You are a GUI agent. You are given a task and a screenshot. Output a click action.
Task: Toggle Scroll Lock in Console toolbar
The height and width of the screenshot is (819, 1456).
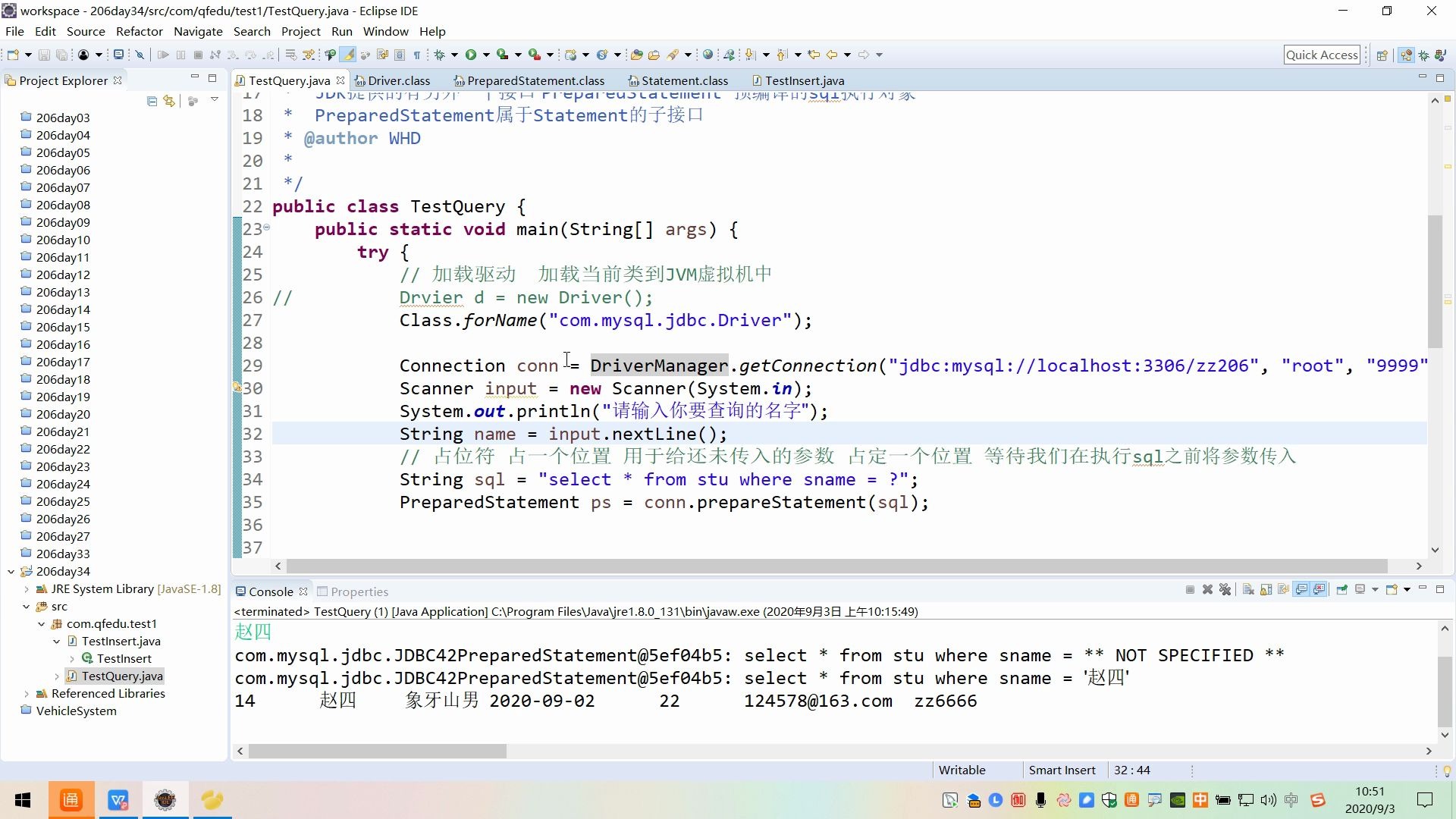[x=1266, y=590]
